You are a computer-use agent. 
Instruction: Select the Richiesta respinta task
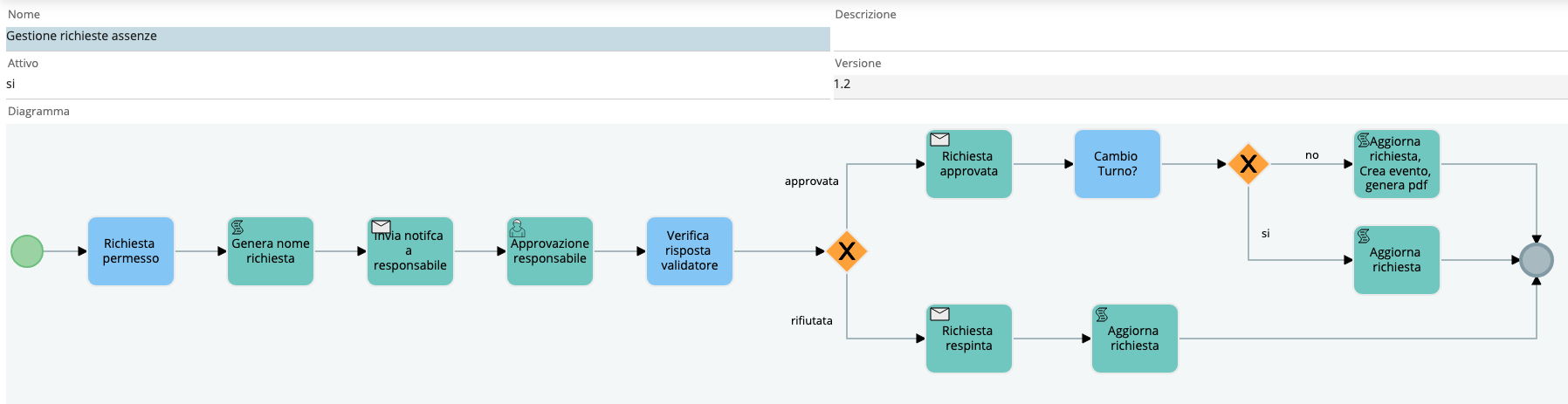tap(969, 339)
